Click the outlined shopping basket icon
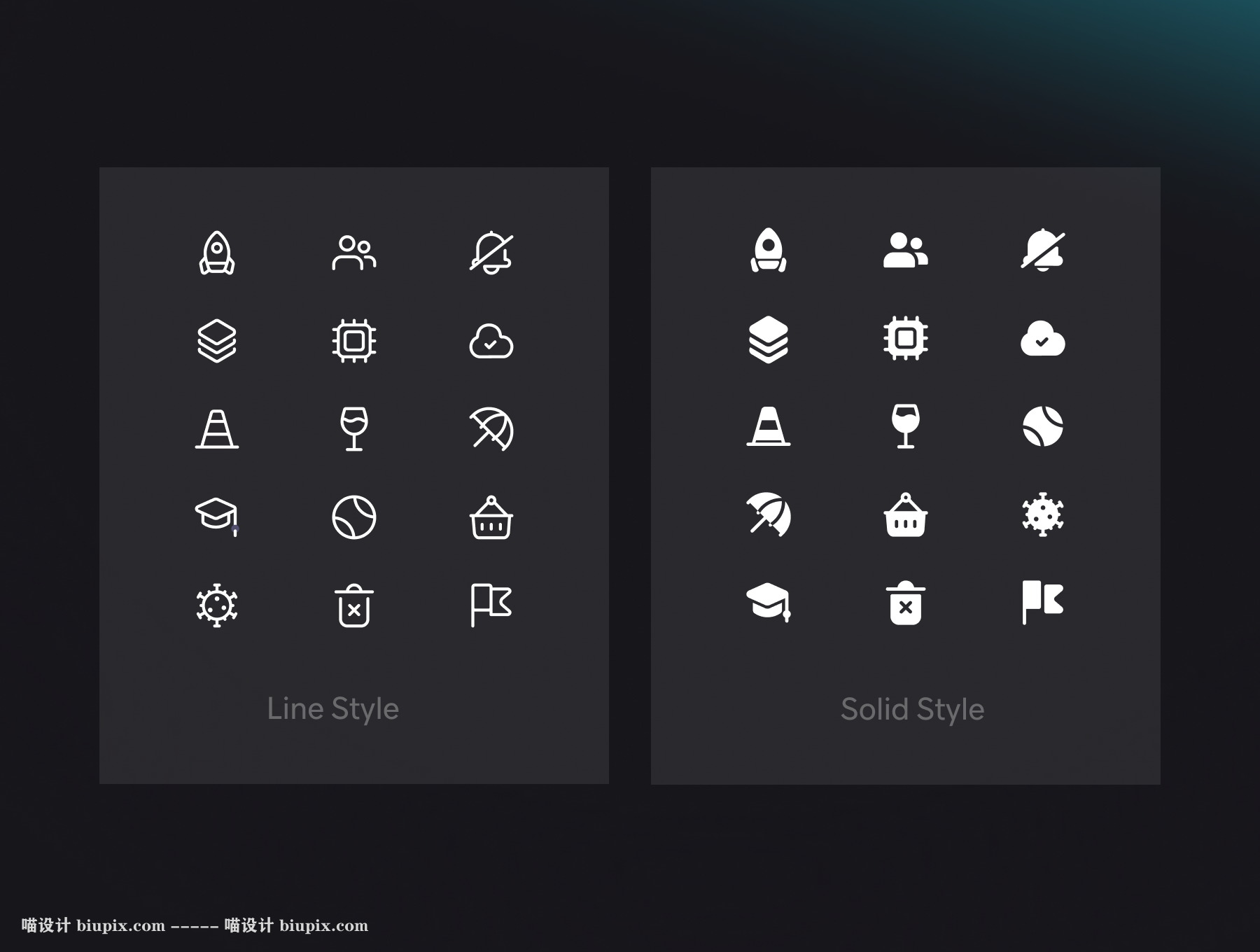 pyautogui.click(x=491, y=518)
